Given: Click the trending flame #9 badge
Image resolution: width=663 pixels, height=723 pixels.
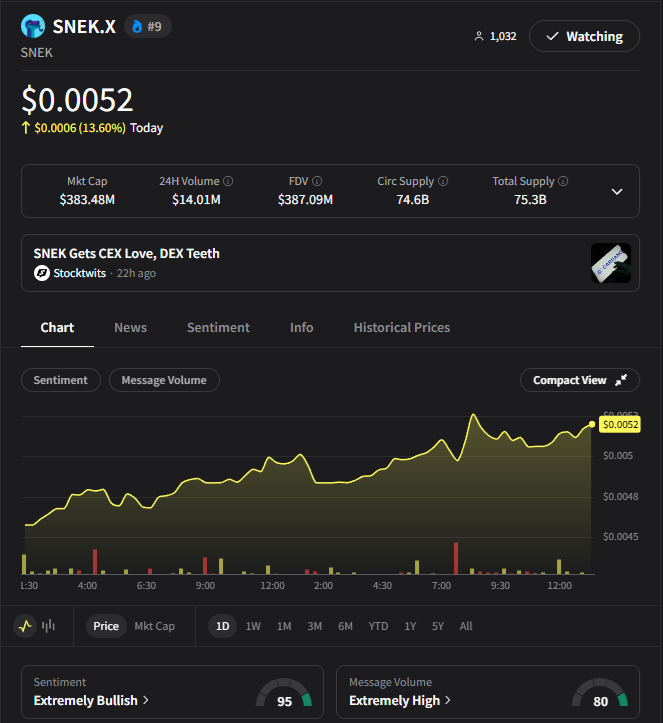Looking at the screenshot, I should point(148,26).
